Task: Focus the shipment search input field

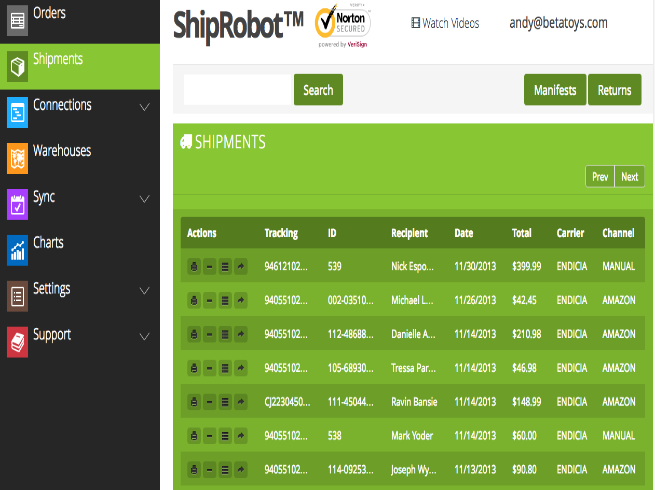Action: [237, 90]
